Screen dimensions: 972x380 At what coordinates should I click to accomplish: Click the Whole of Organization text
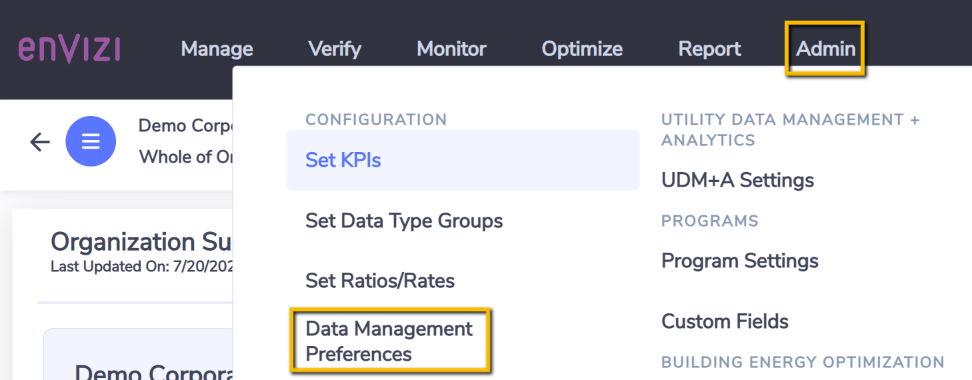click(185, 157)
